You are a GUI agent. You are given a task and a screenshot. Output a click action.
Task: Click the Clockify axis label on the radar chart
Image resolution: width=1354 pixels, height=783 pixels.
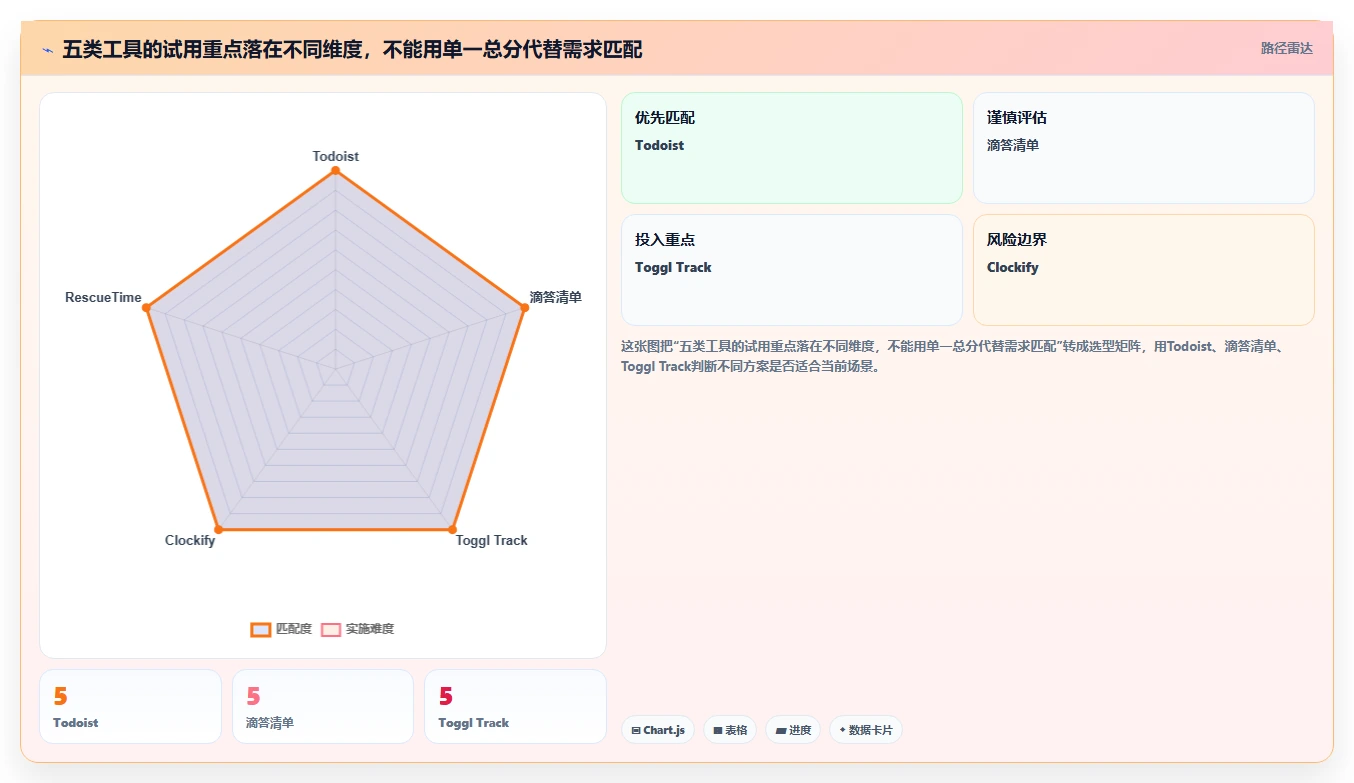(190, 540)
